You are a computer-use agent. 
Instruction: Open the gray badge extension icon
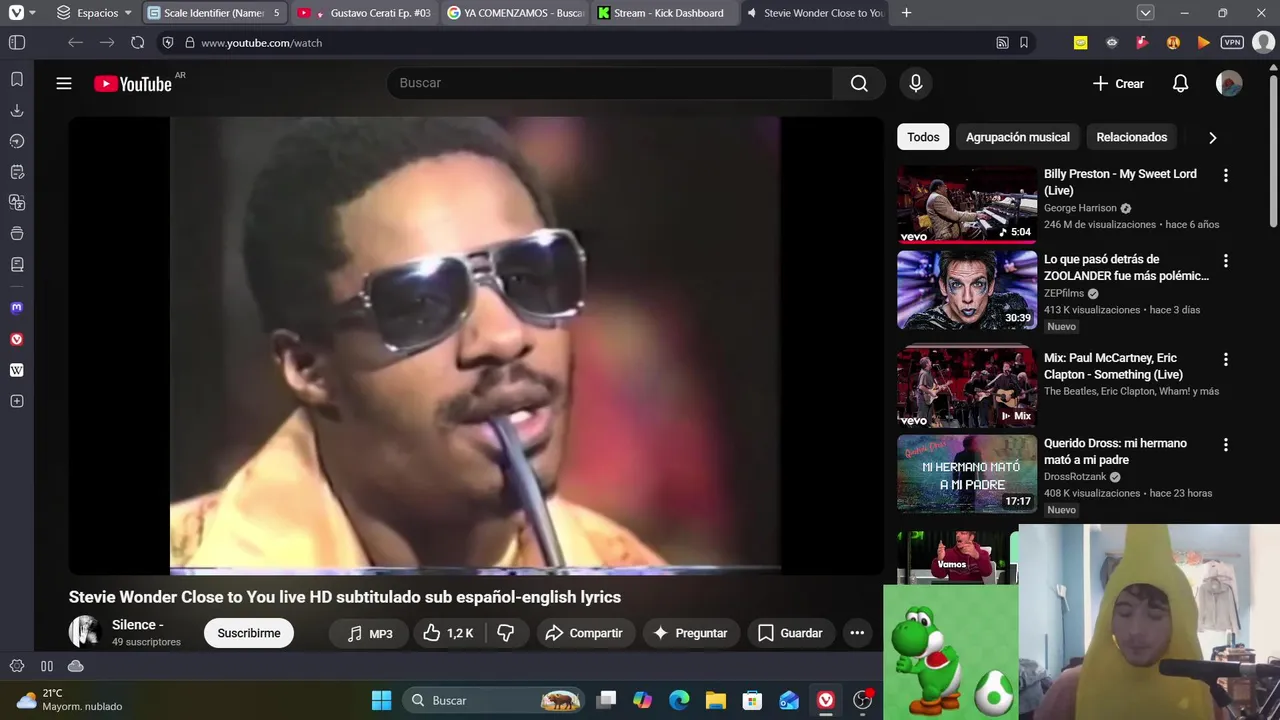pos(1112,43)
